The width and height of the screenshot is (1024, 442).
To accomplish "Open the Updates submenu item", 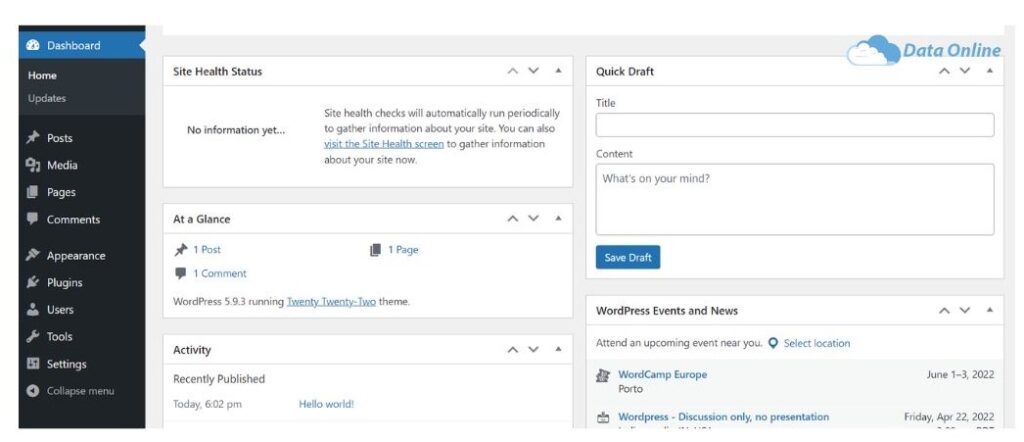I will pyautogui.click(x=47, y=99).
